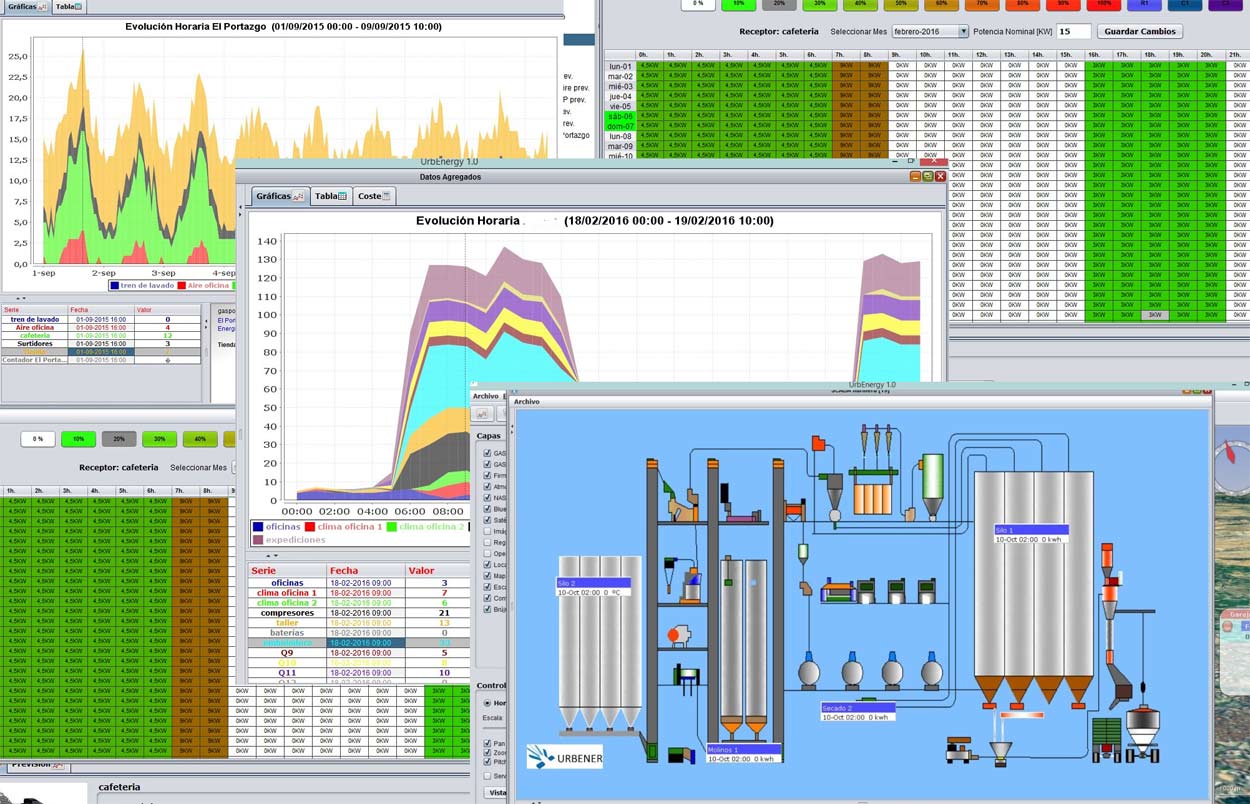1250x804 pixels.
Task: Open the Coste tab in Datos Agregados
Action: coord(374,196)
